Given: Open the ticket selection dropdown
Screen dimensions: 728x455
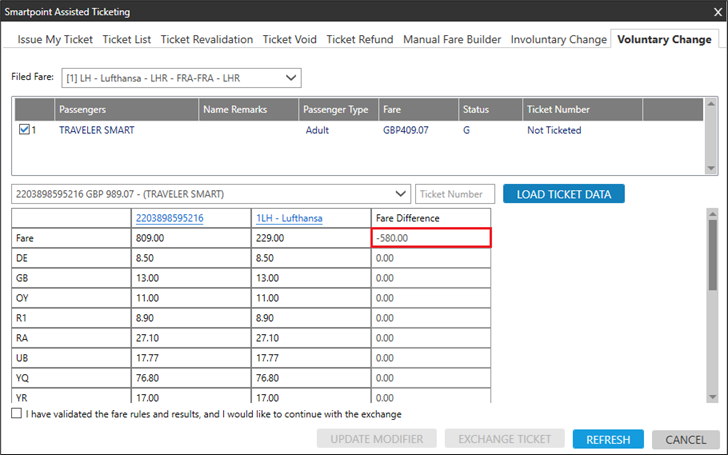Looking at the screenshot, I should coord(401,193).
